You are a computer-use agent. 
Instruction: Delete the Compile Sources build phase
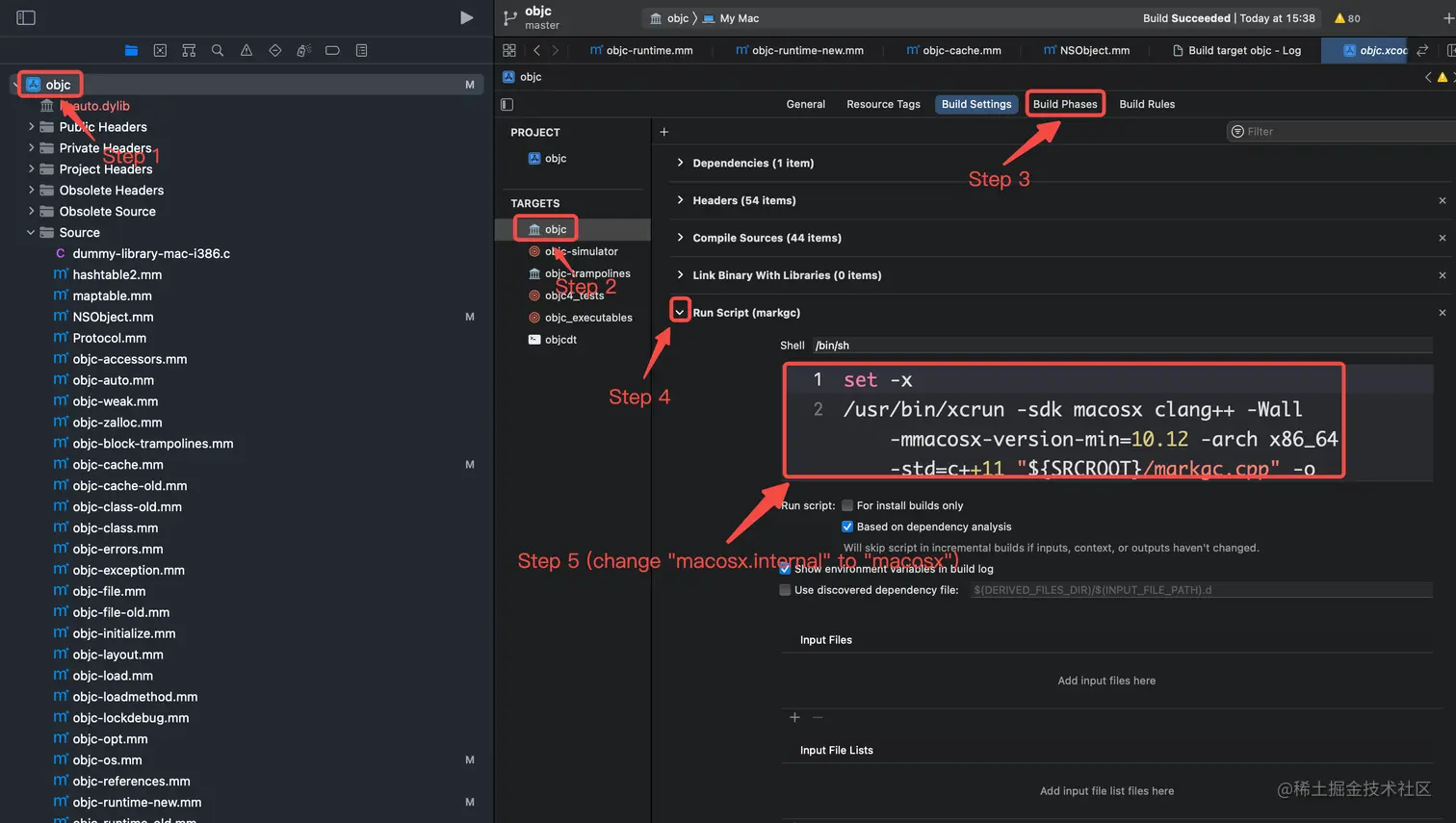coord(1442,238)
